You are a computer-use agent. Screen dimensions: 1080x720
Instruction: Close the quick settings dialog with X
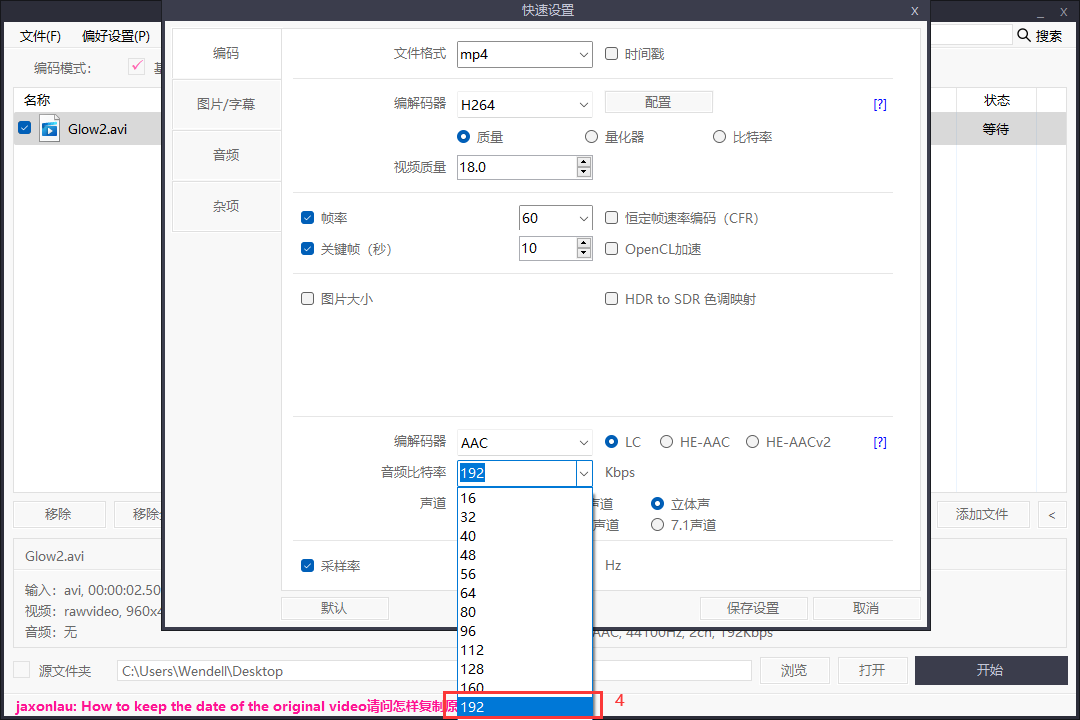(914, 10)
